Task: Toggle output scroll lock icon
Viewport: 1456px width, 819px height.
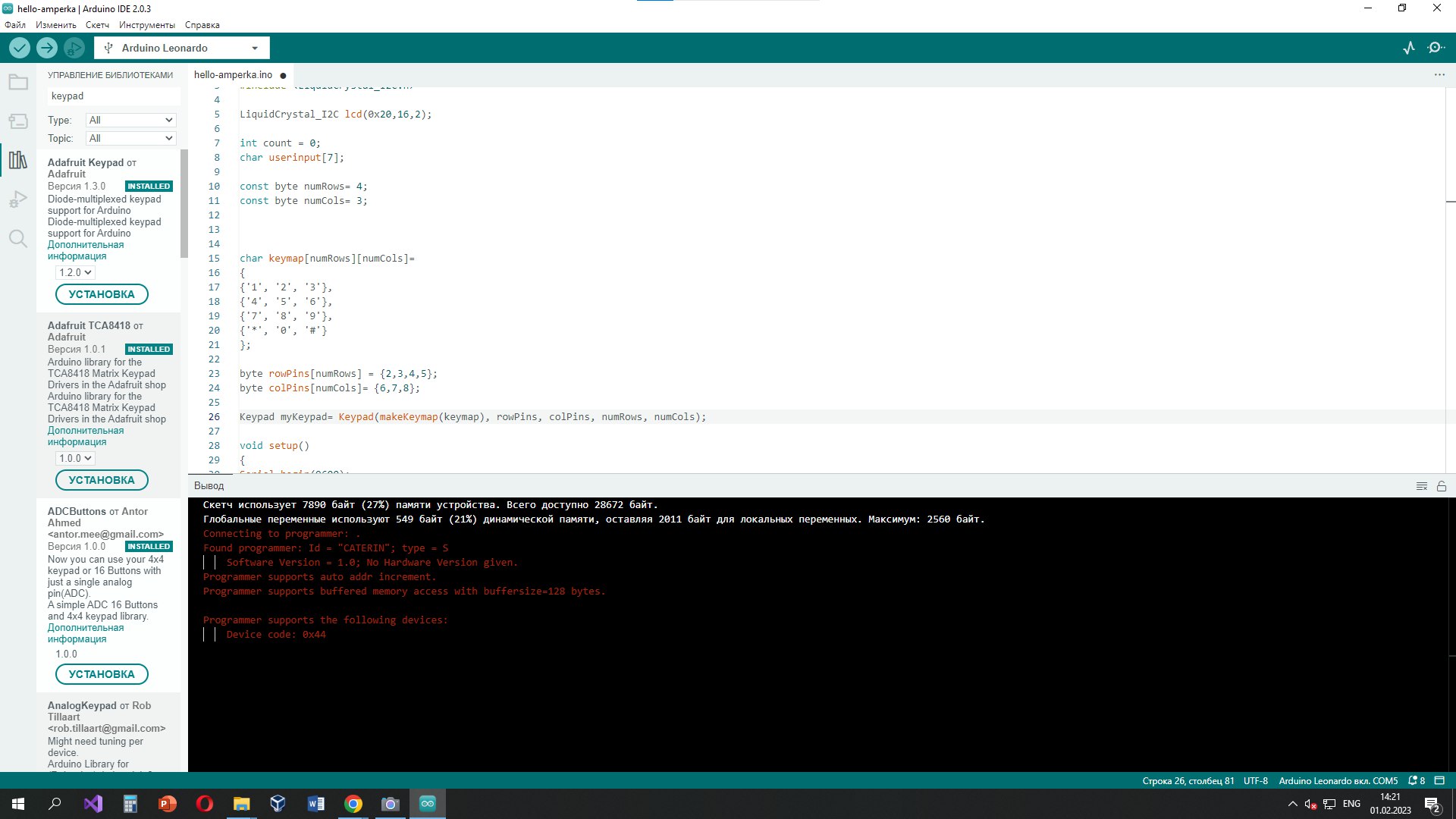Action: coord(1442,486)
